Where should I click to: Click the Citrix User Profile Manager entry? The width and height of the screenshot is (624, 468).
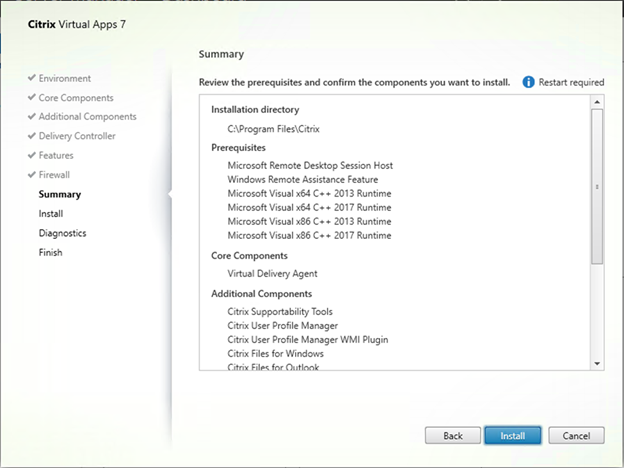click(283, 326)
